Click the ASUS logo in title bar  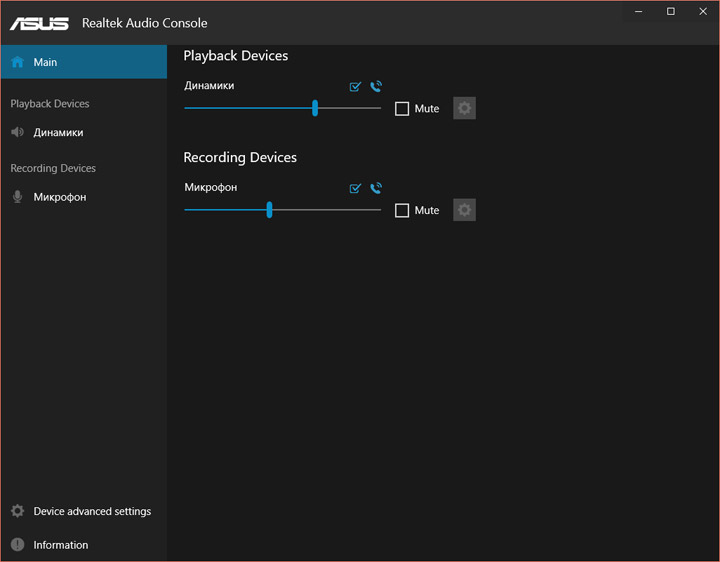[x=40, y=23]
